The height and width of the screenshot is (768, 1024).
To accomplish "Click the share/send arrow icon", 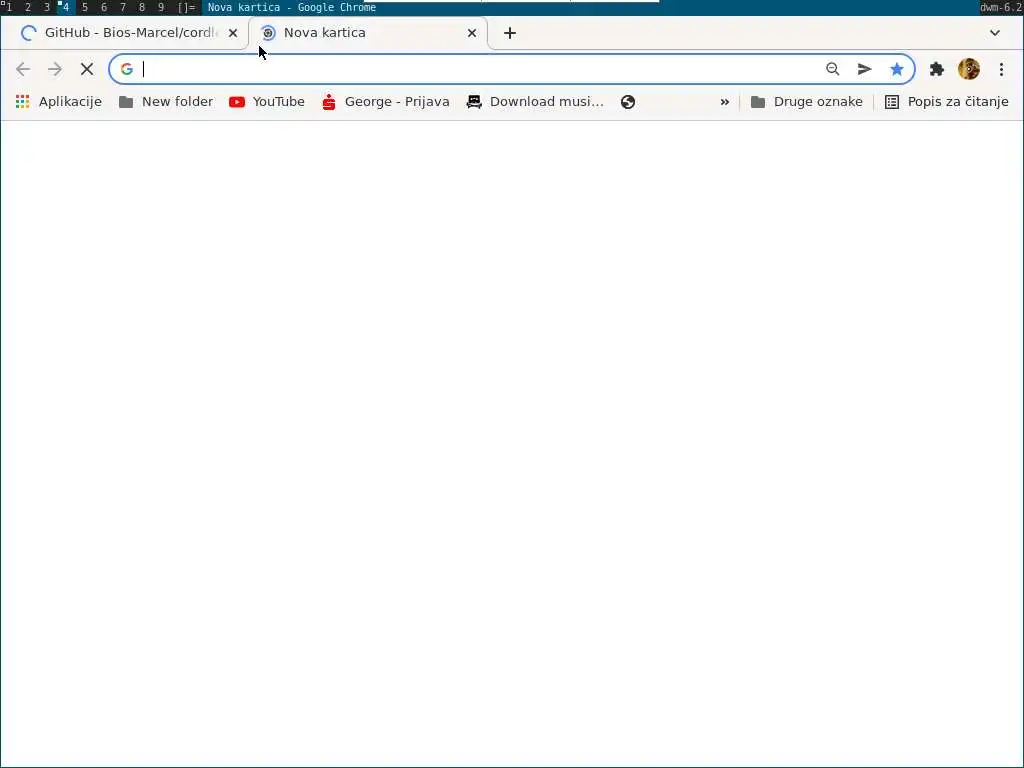I will coord(865,69).
